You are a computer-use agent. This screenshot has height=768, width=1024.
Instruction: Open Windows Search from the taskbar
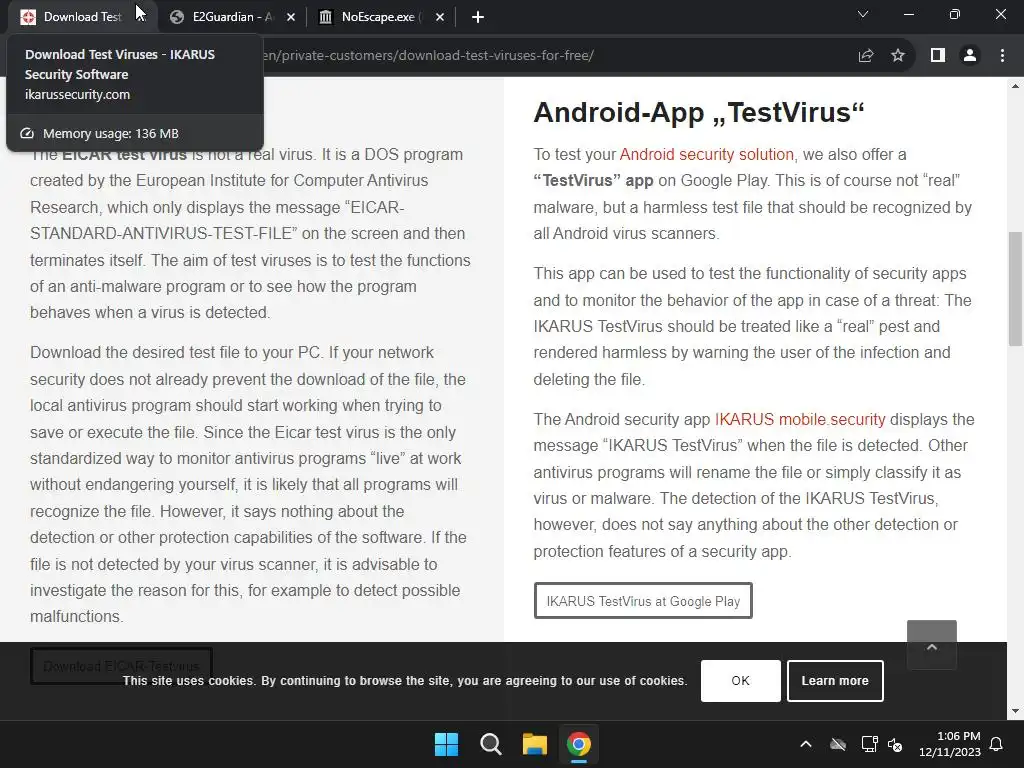pyautogui.click(x=490, y=744)
